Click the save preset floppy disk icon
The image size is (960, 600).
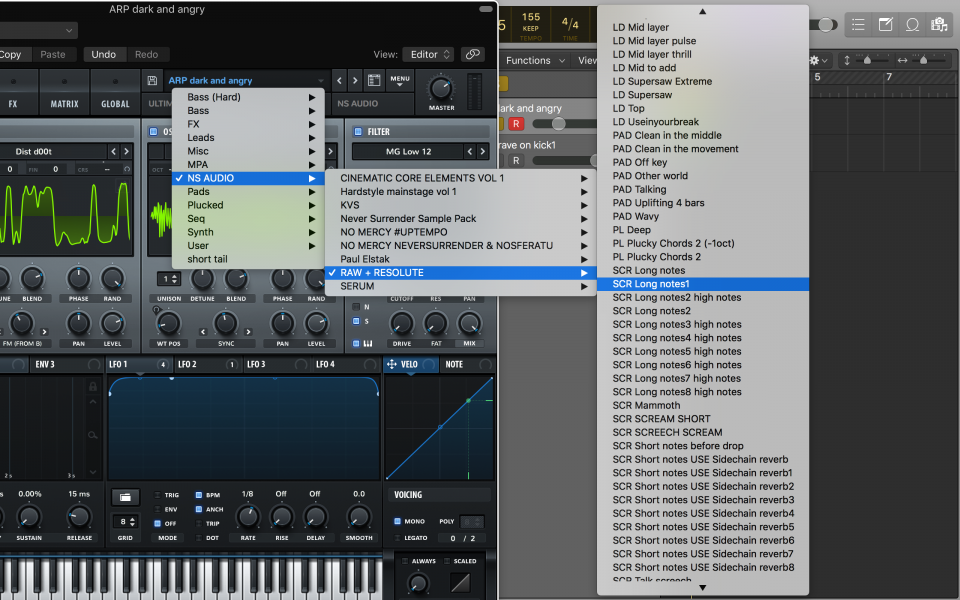[x=152, y=80]
